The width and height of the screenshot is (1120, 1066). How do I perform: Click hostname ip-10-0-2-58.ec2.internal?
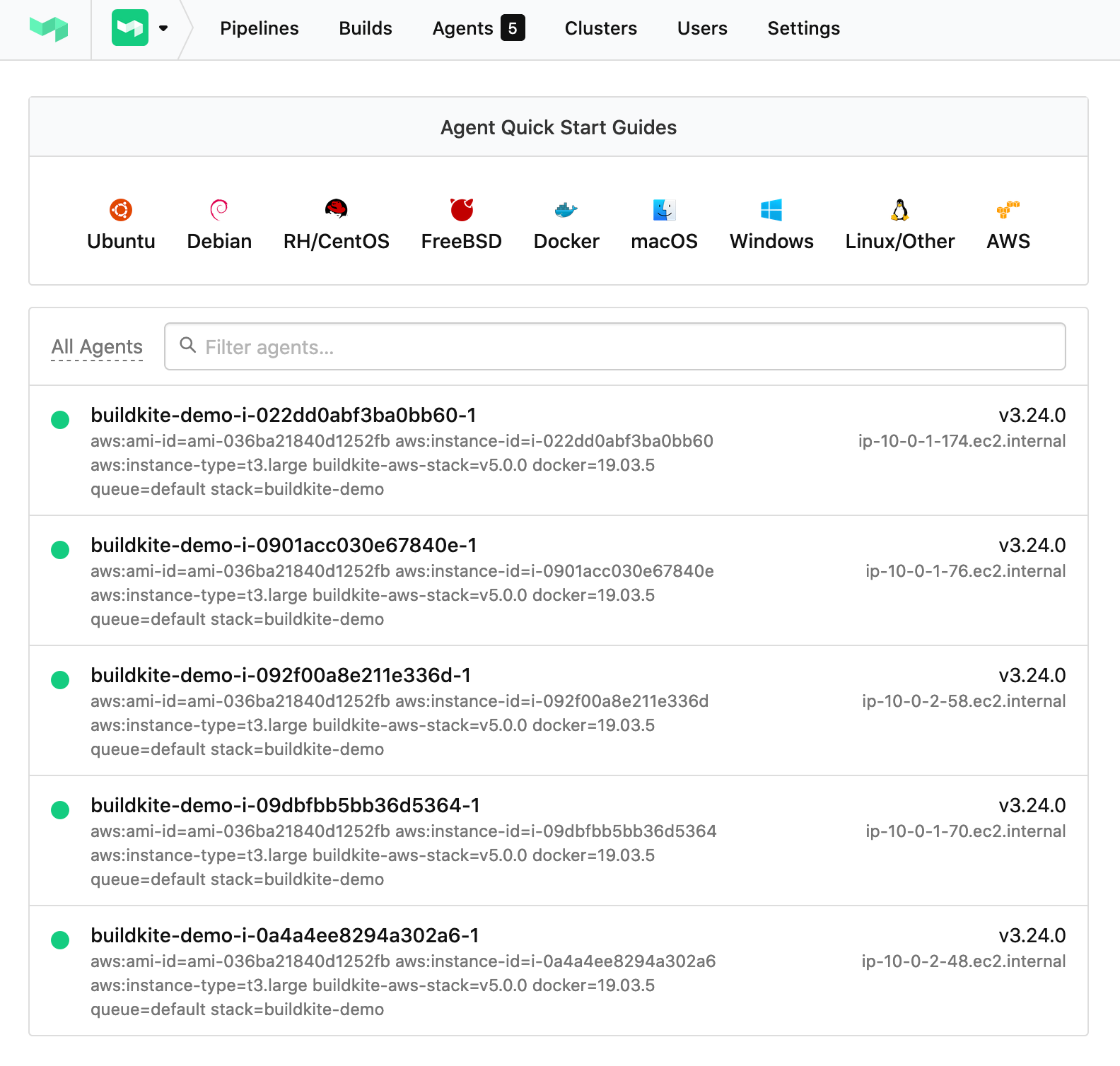coord(964,701)
